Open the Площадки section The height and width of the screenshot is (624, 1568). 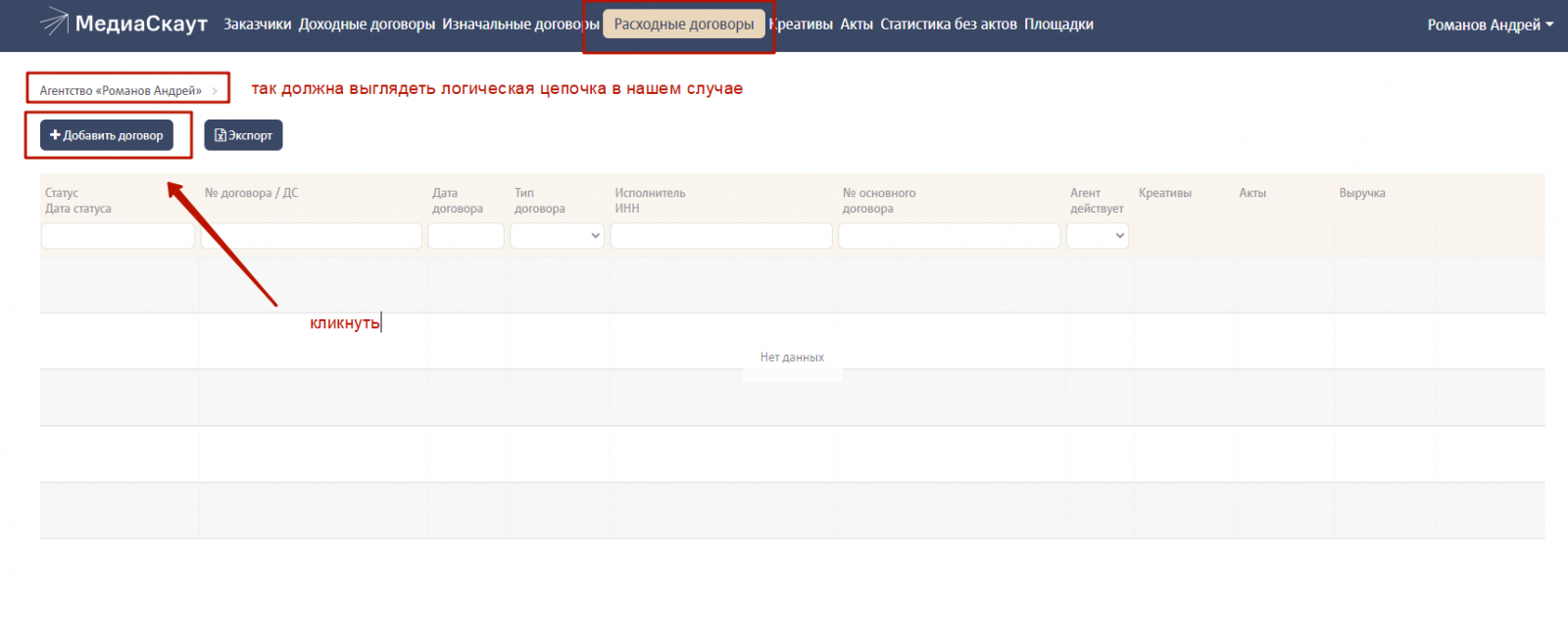1058,24
